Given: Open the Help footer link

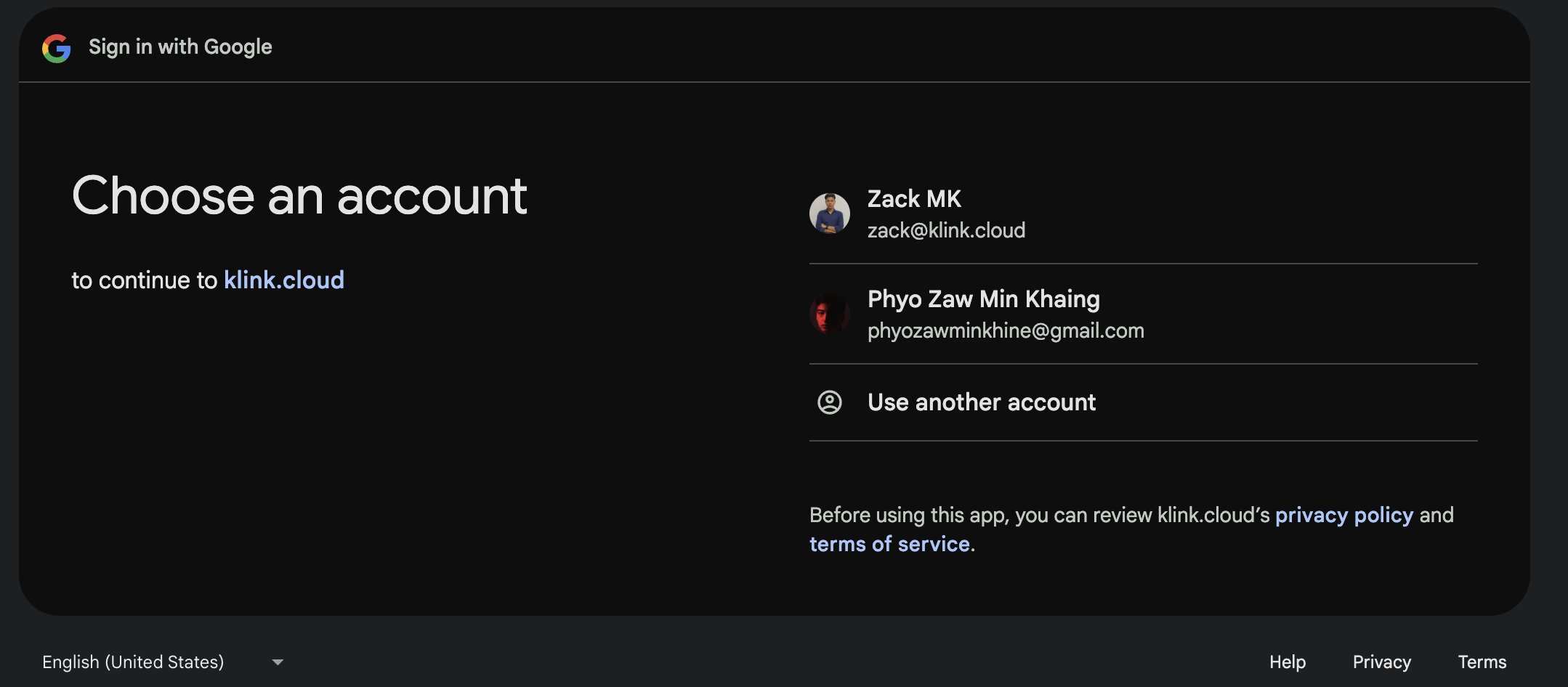Looking at the screenshot, I should [x=1287, y=662].
